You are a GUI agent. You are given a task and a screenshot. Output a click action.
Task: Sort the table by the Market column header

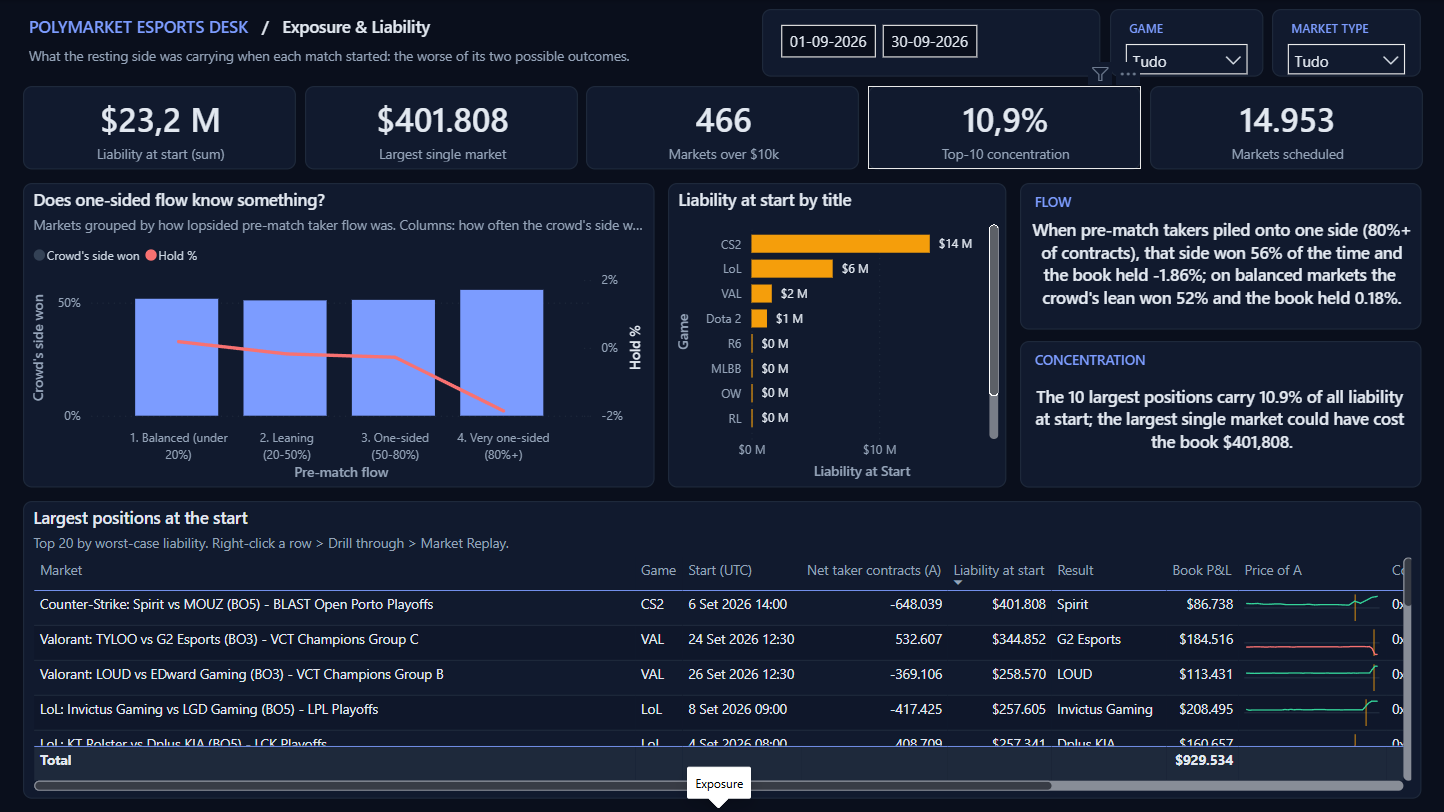(61, 570)
